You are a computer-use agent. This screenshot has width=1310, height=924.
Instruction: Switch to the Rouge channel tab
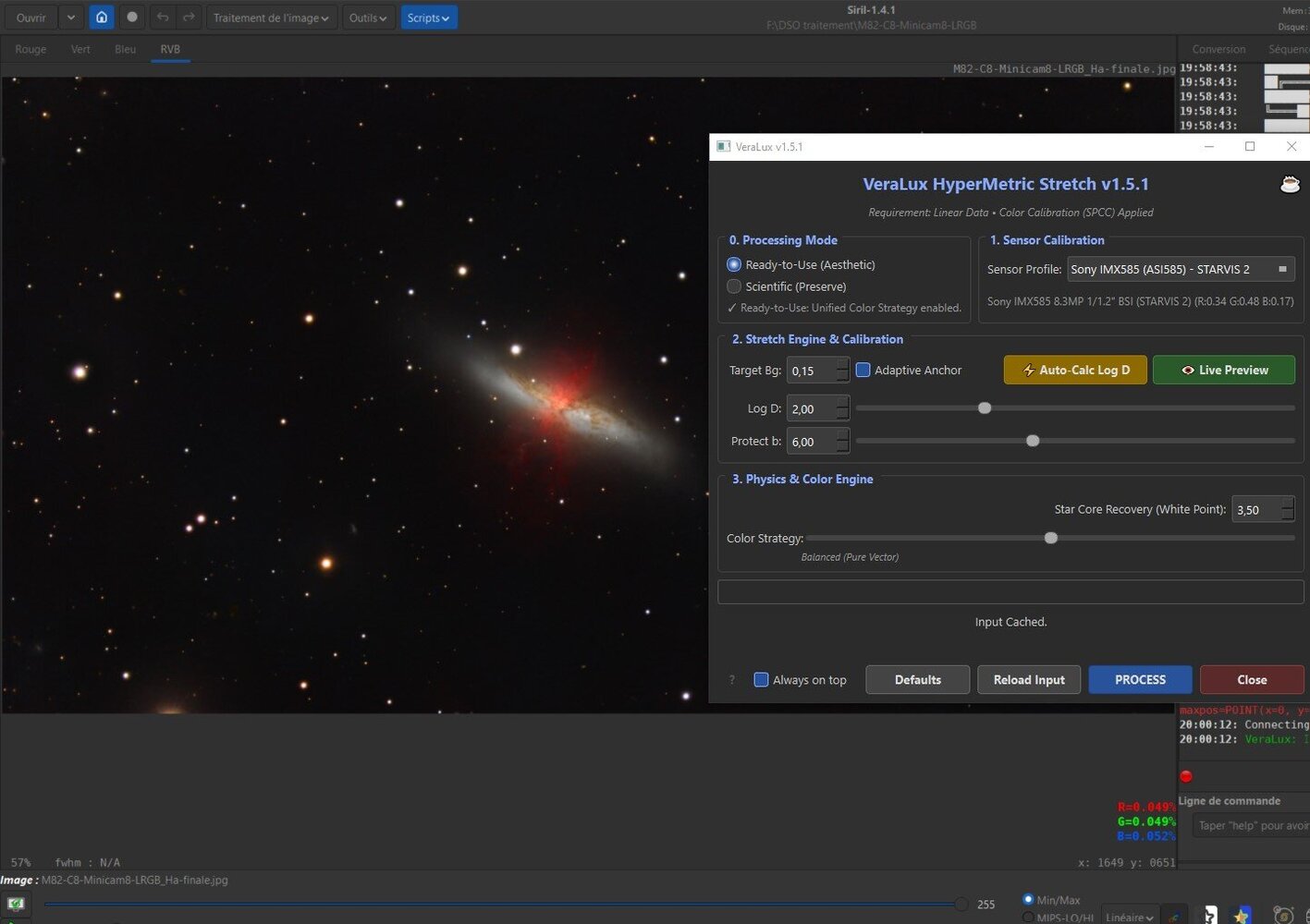(x=31, y=50)
